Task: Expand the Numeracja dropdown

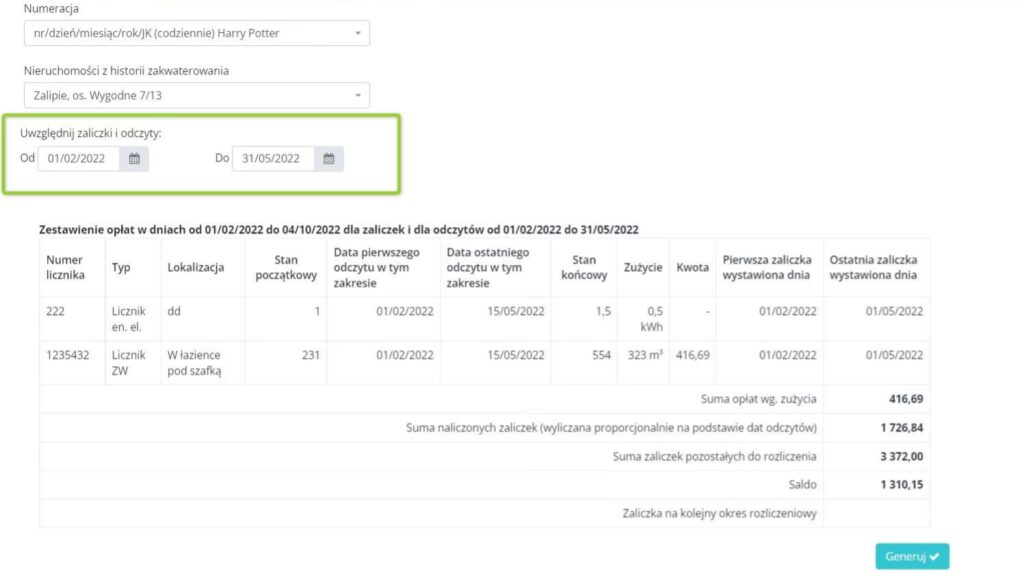Action: (196, 33)
